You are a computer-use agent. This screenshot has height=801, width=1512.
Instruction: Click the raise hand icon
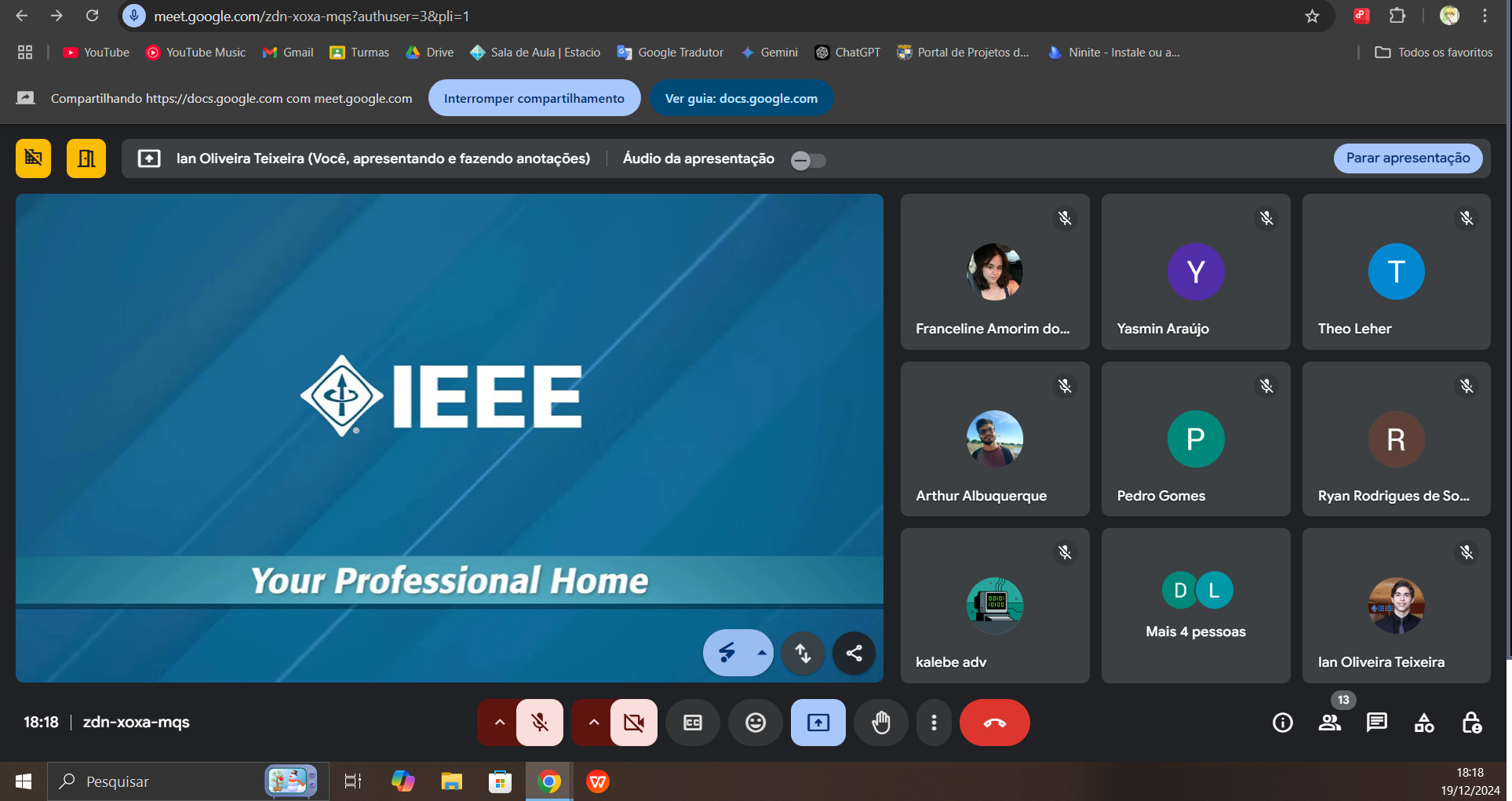(881, 723)
